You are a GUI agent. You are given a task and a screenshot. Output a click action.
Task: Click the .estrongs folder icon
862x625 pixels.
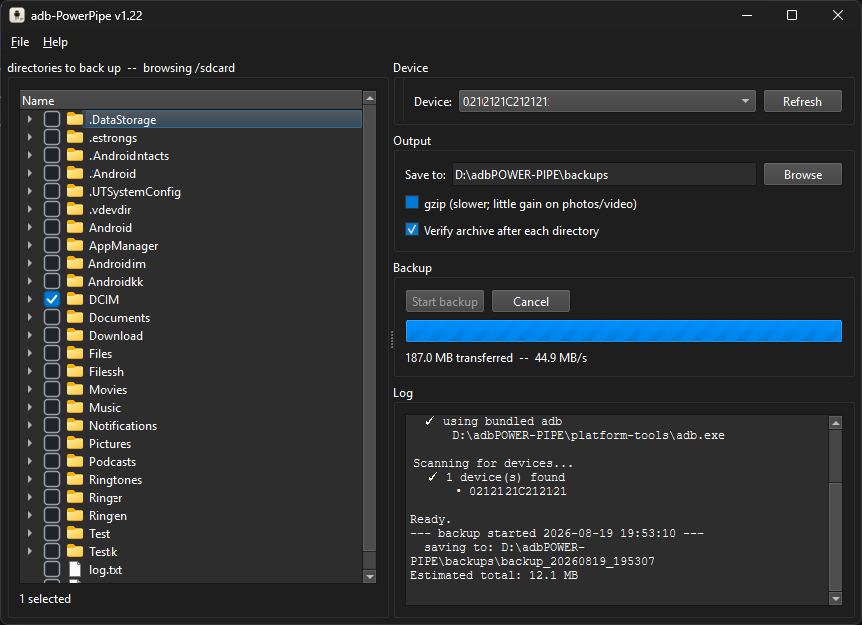click(x=75, y=137)
